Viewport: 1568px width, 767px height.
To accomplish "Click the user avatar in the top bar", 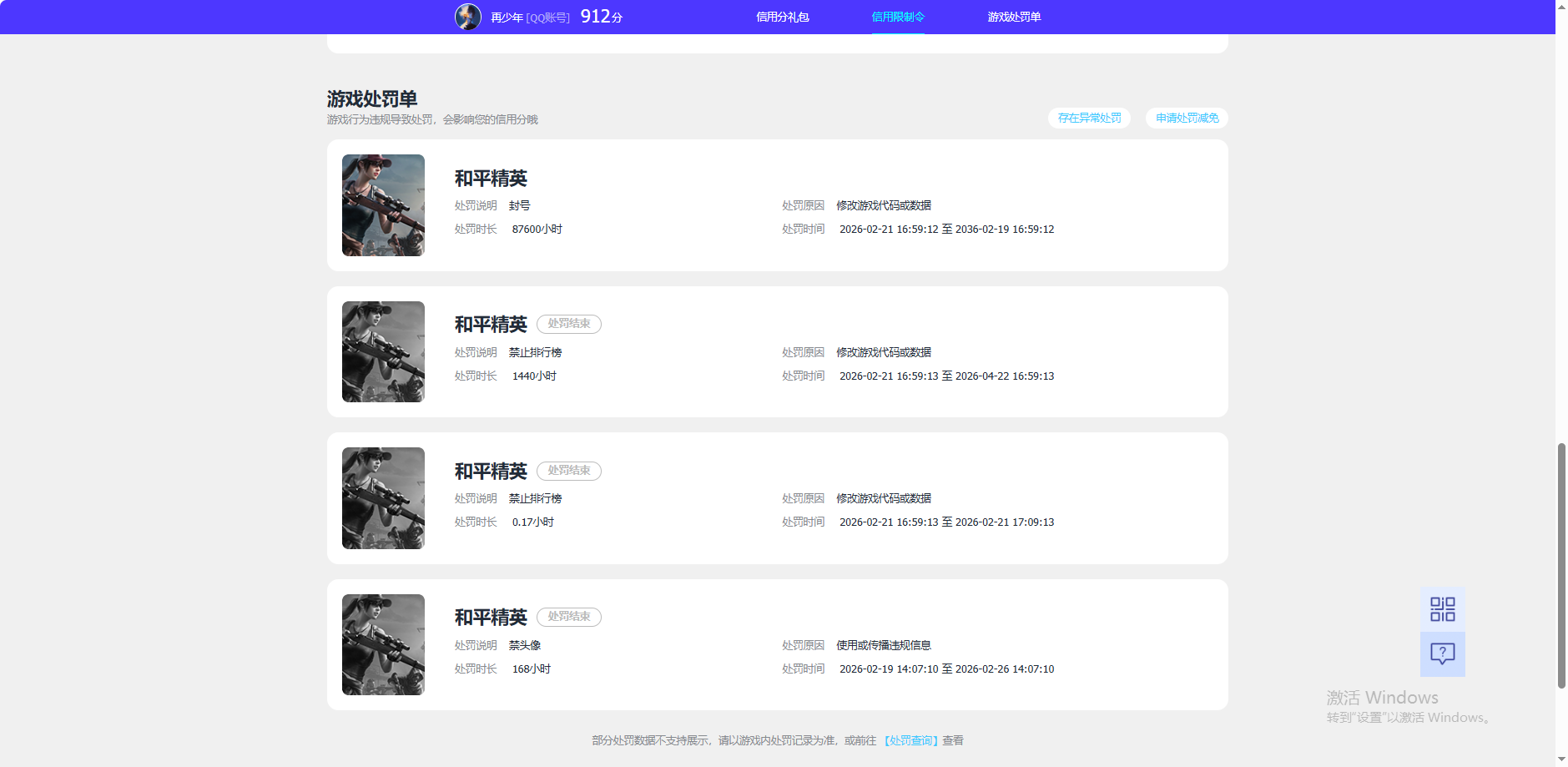I will [467, 17].
